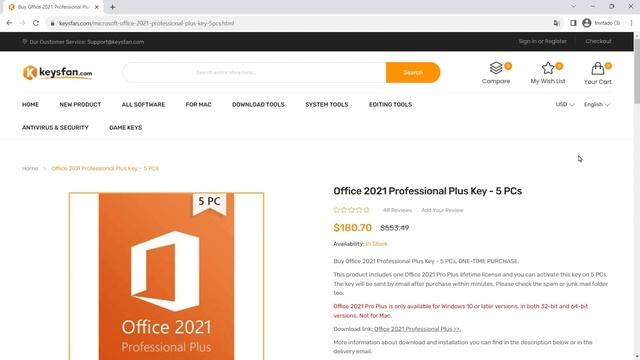Click Home breadcrumb link
This screenshot has height=360, width=640.
(x=30, y=168)
